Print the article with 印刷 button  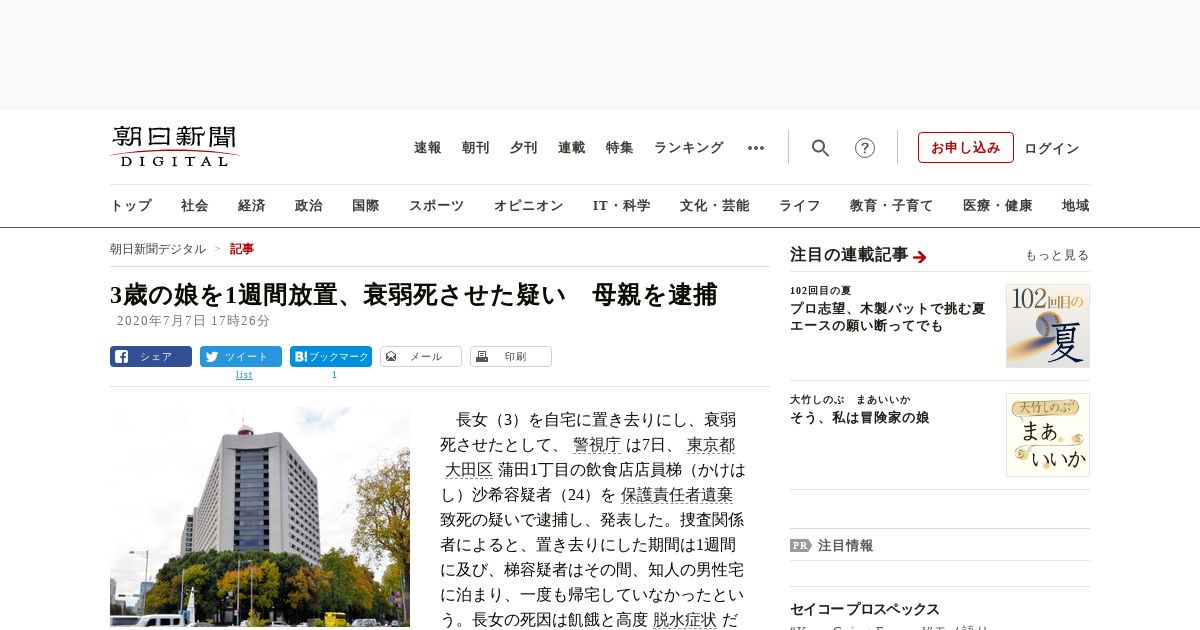coord(511,357)
